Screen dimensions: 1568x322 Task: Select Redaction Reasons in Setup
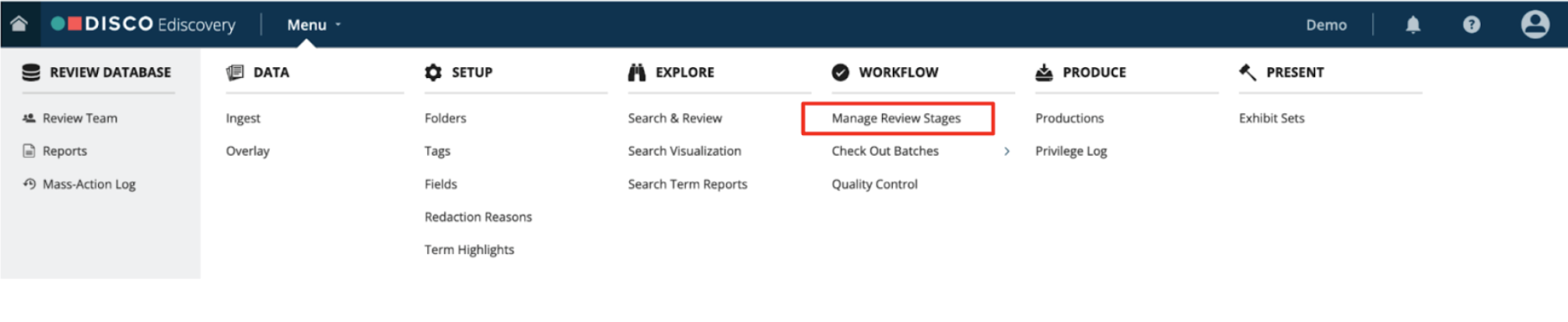click(478, 216)
